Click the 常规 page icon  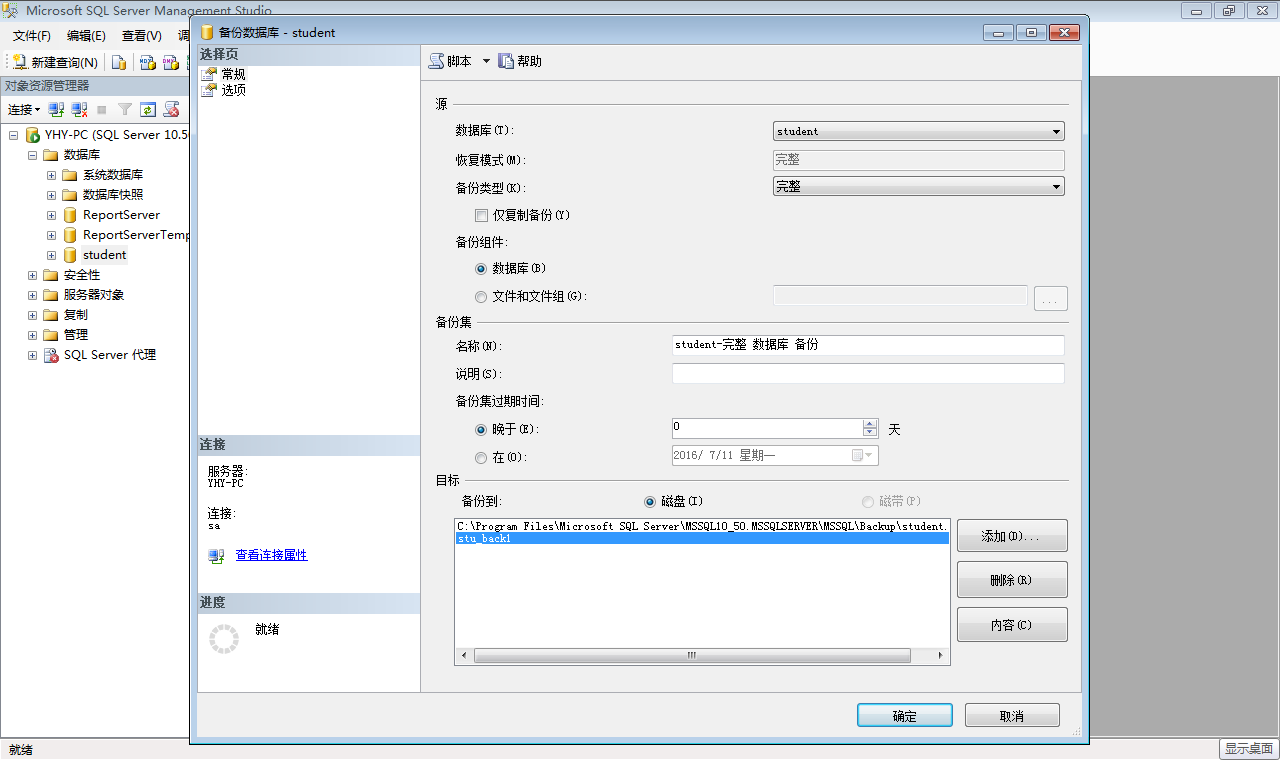209,74
